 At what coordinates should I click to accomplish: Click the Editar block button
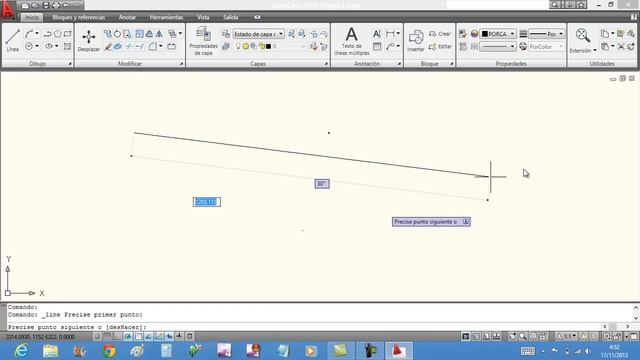tap(440, 47)
